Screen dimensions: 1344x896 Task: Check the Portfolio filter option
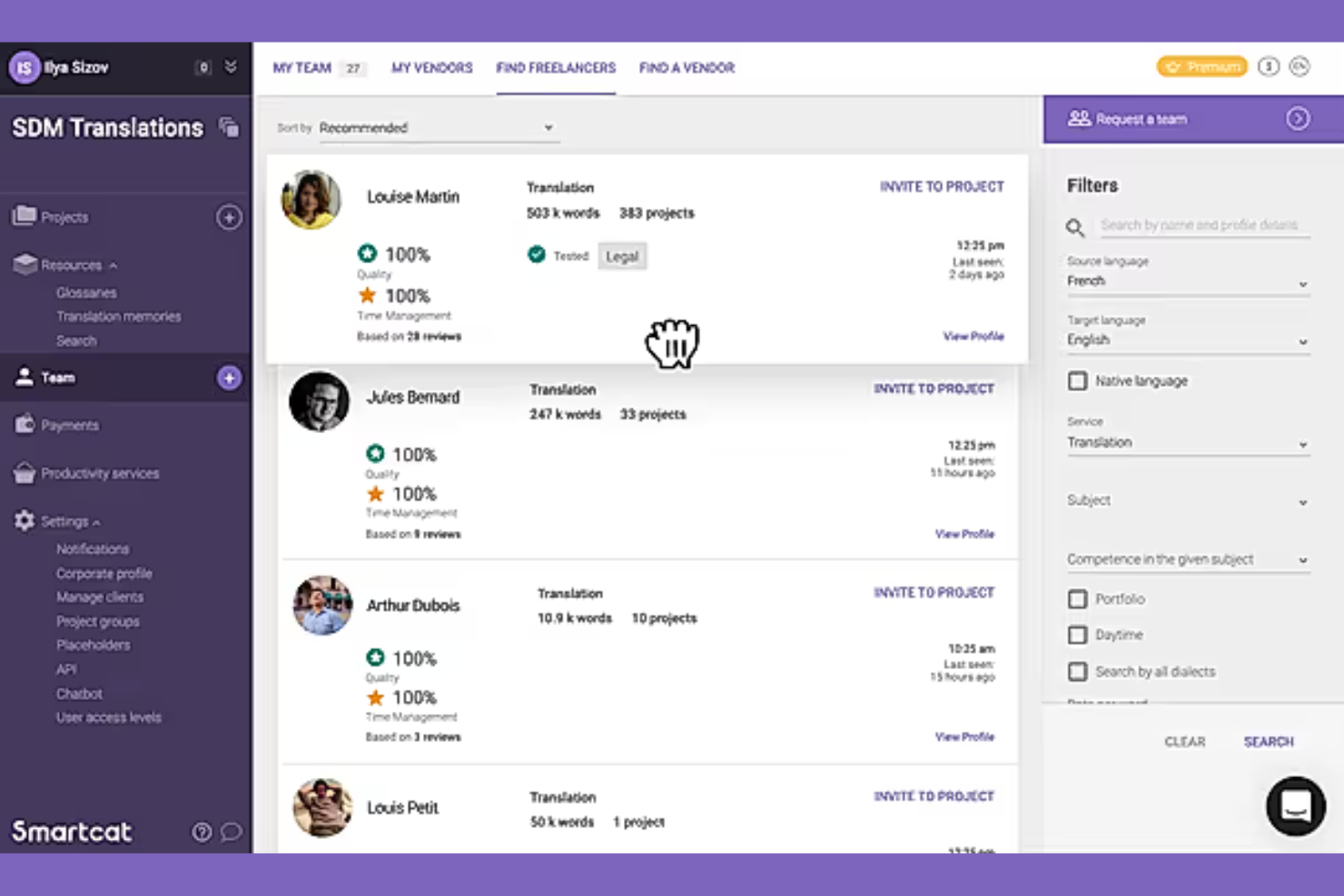[x=1077, y=599]
